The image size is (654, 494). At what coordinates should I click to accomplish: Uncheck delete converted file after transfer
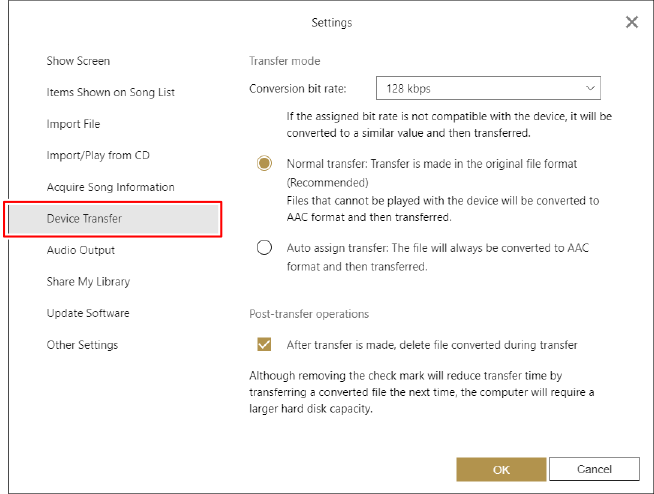click(x=264, y=345)
